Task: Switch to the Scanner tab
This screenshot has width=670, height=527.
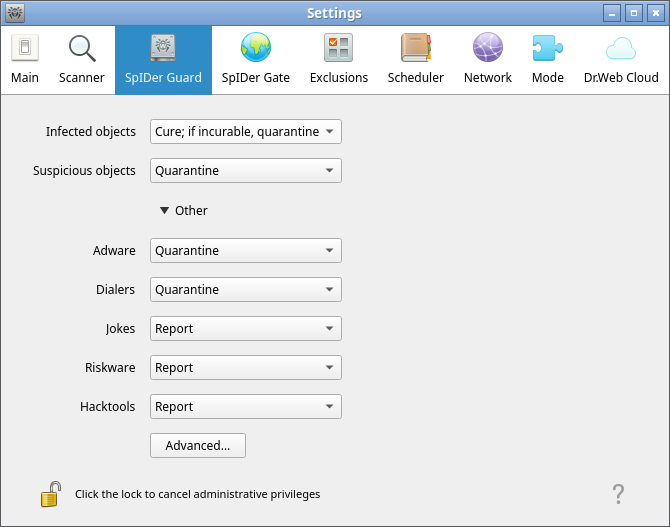Action: click(x=82, y=60)
